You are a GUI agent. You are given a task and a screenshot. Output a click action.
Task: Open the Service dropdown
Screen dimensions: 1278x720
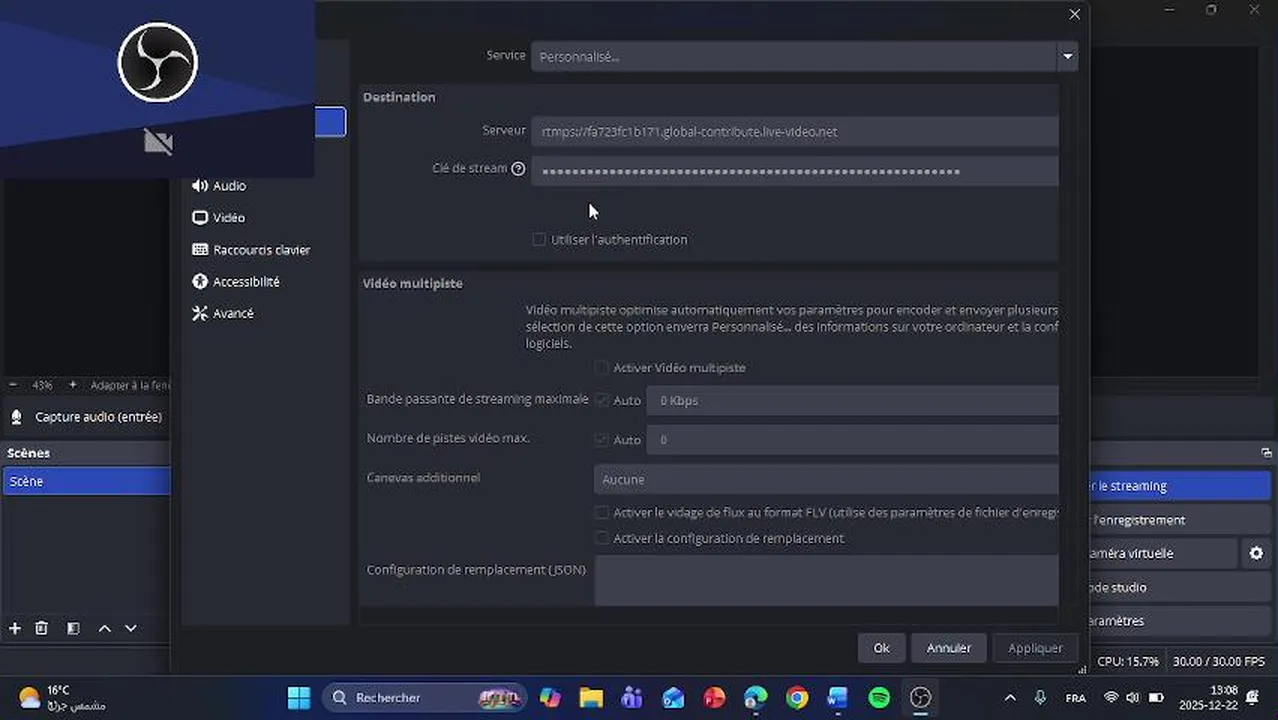pyautogui.click(x=804, y=56)
